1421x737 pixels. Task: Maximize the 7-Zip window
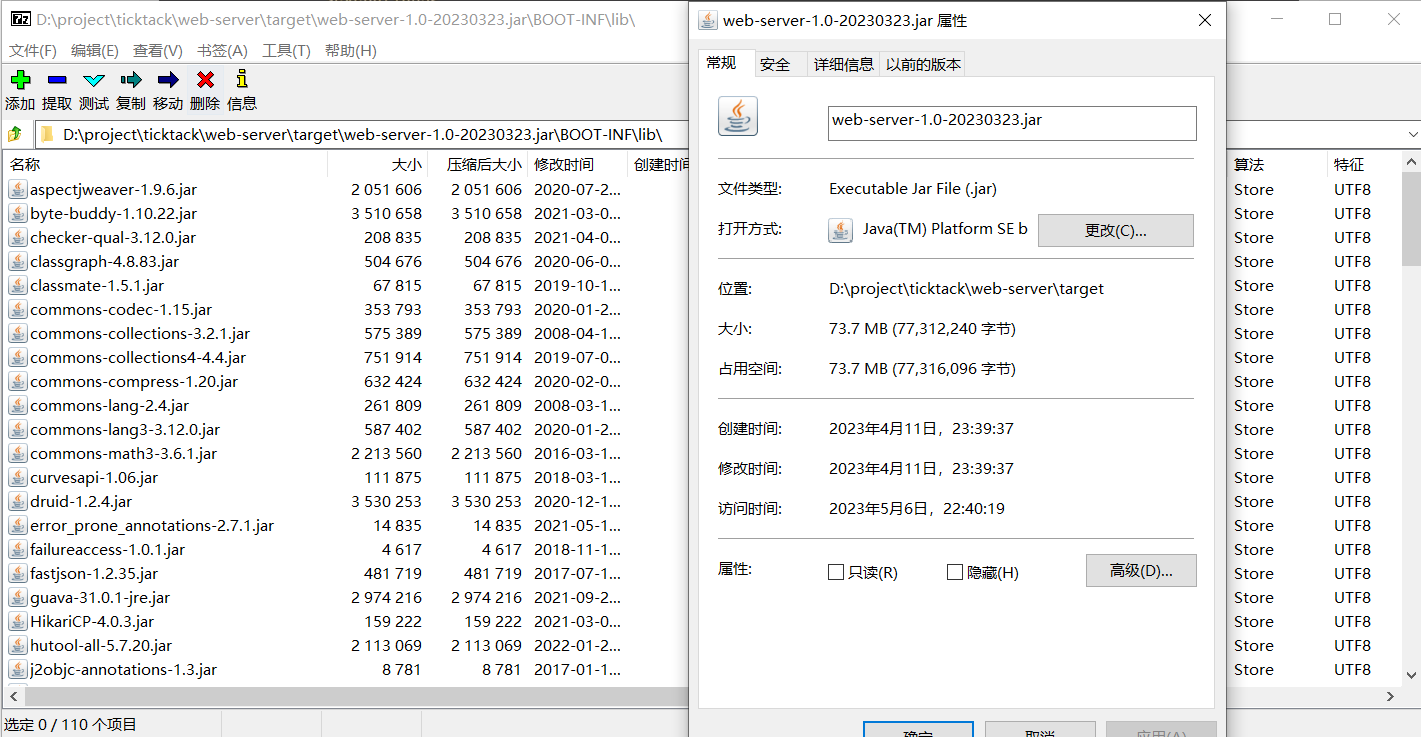tap(1335, 19)
